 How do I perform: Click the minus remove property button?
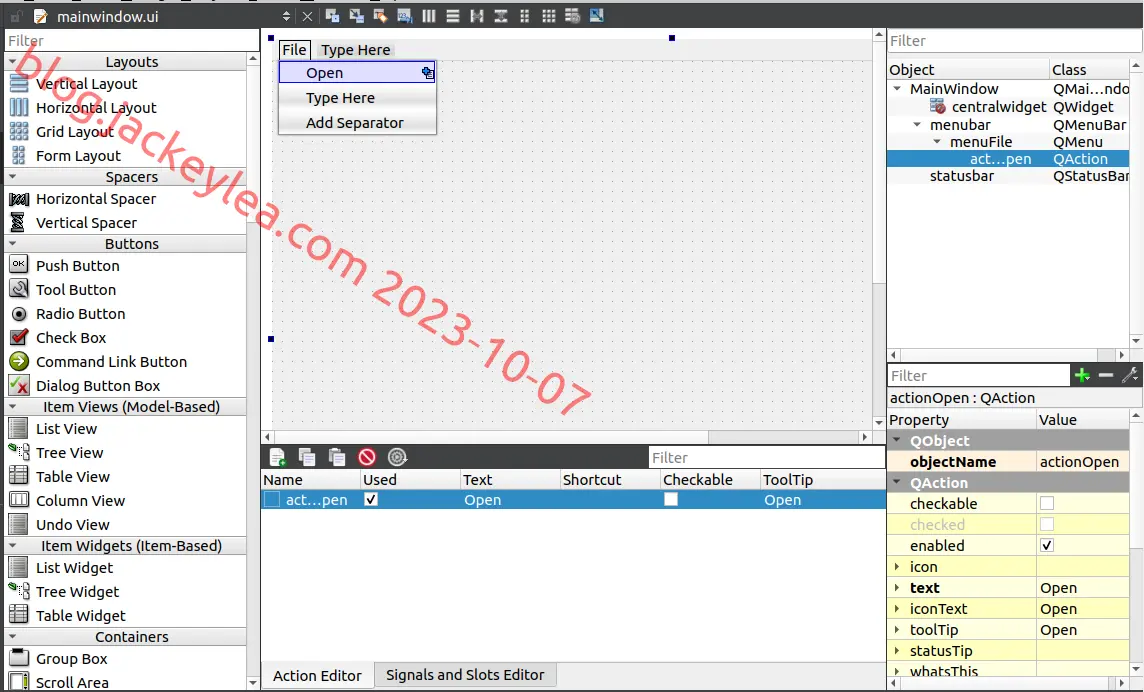(1106, 375)
